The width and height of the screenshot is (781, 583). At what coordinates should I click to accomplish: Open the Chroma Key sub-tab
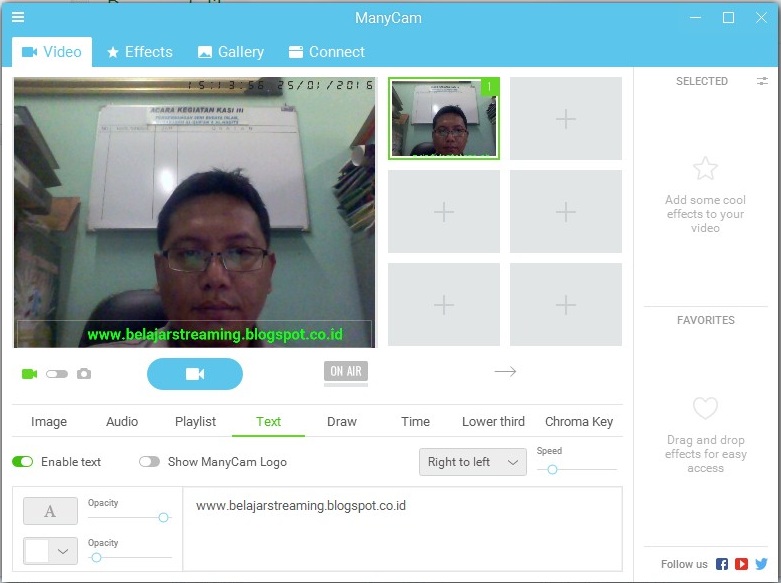point(579,422)
